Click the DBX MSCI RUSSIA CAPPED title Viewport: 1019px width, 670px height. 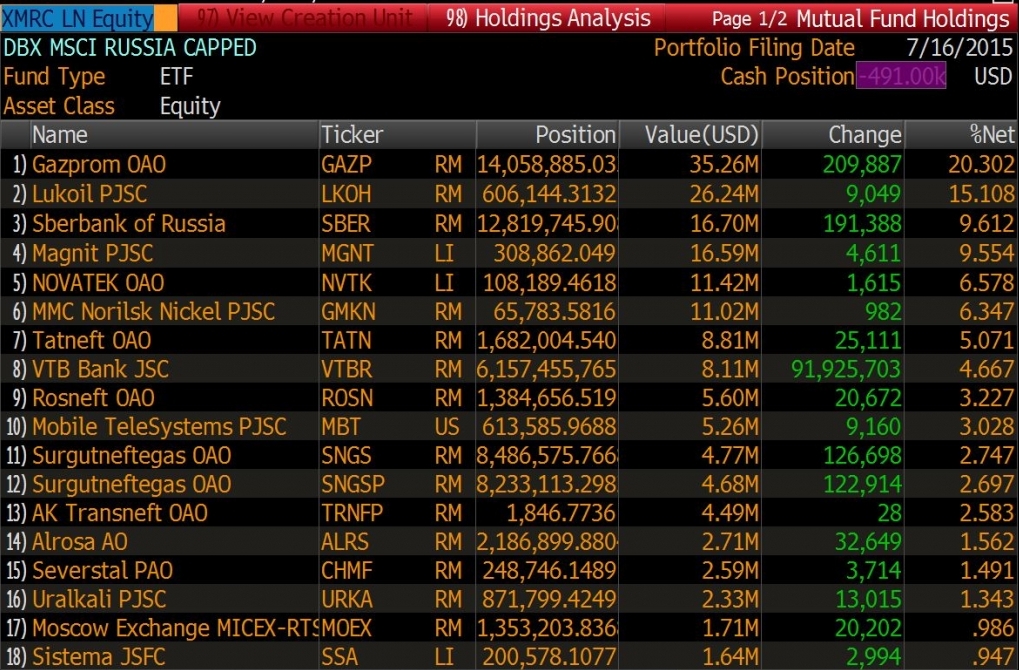pos(130,47)
